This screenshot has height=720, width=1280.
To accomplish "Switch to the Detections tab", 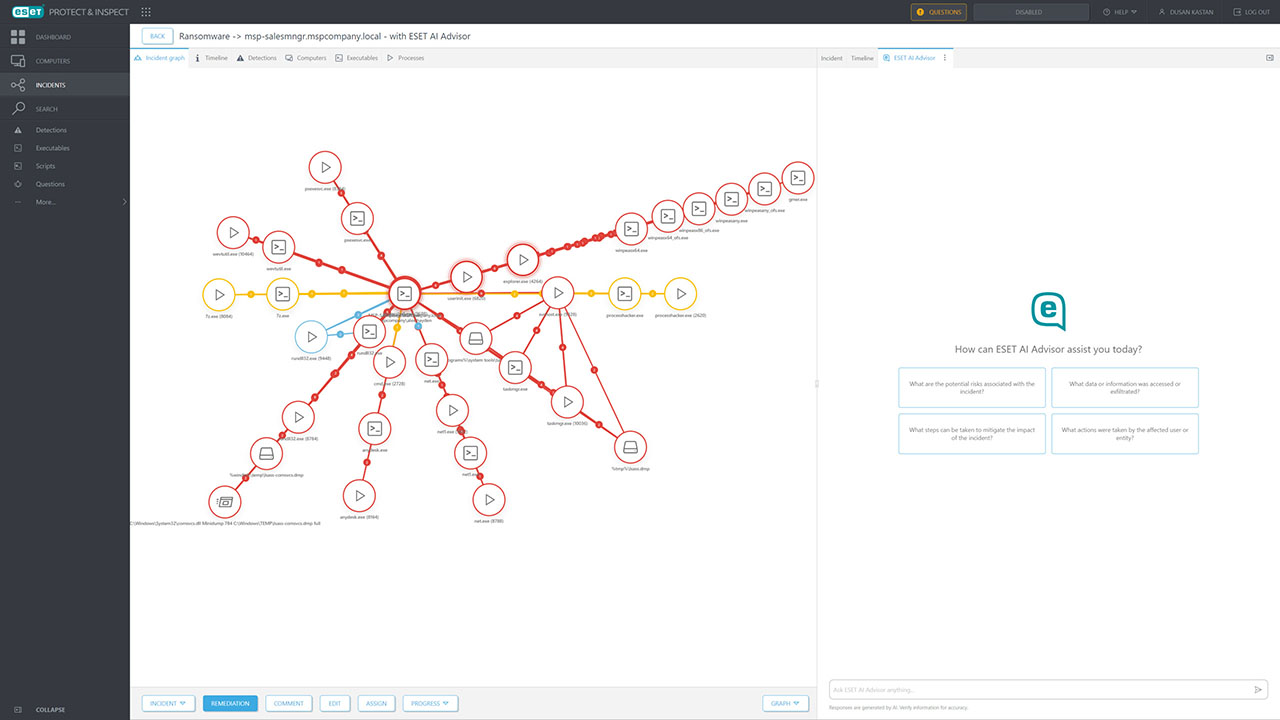I will pos(257,58).
